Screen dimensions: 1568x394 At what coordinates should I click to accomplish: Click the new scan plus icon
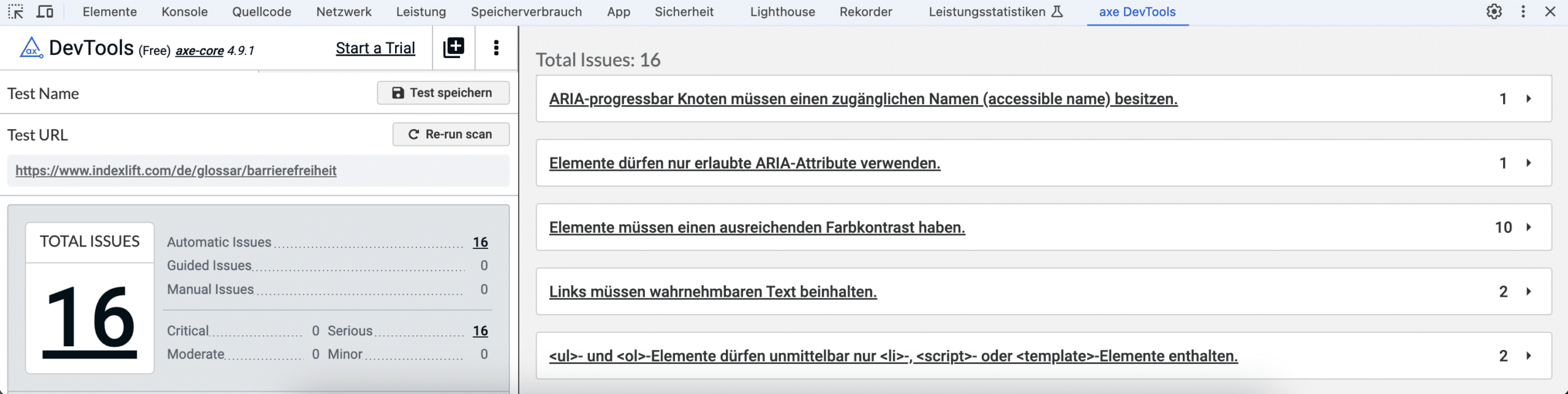(x=454, y=47)
